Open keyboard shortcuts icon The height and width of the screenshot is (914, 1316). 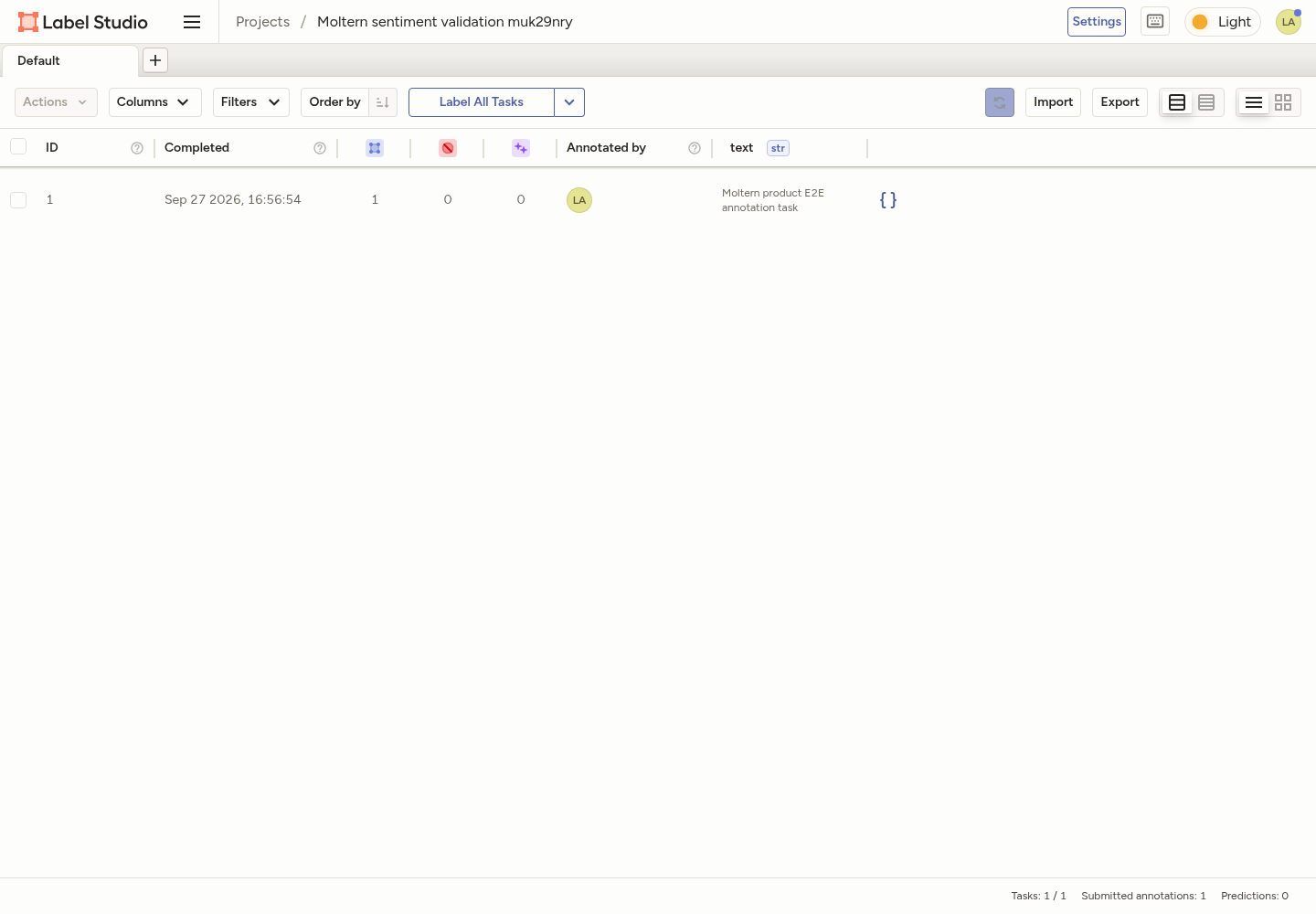(x=1155, y=22)
